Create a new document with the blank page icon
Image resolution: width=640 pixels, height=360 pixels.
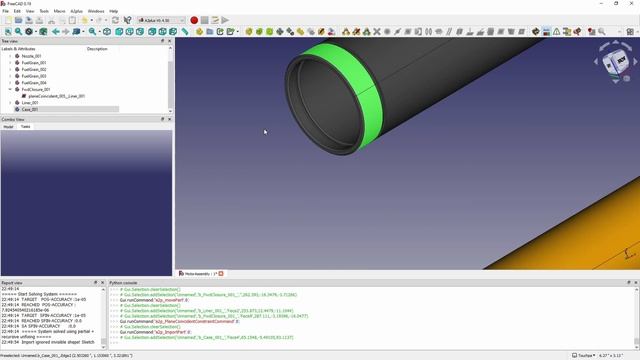click(x=8, y=20)
